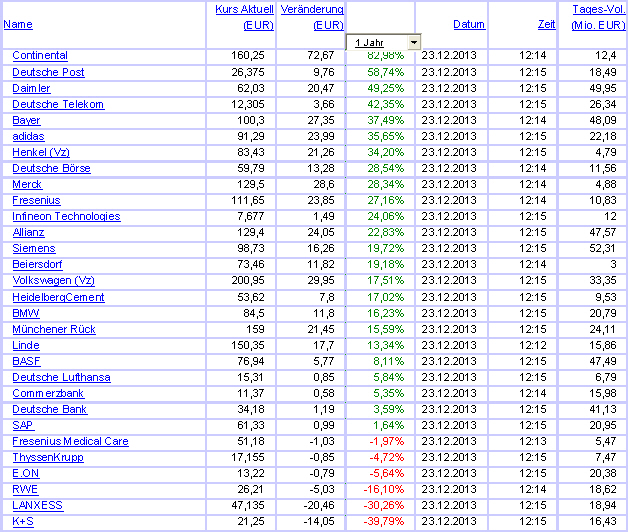Sort by Datum column header

pos(469,25)
